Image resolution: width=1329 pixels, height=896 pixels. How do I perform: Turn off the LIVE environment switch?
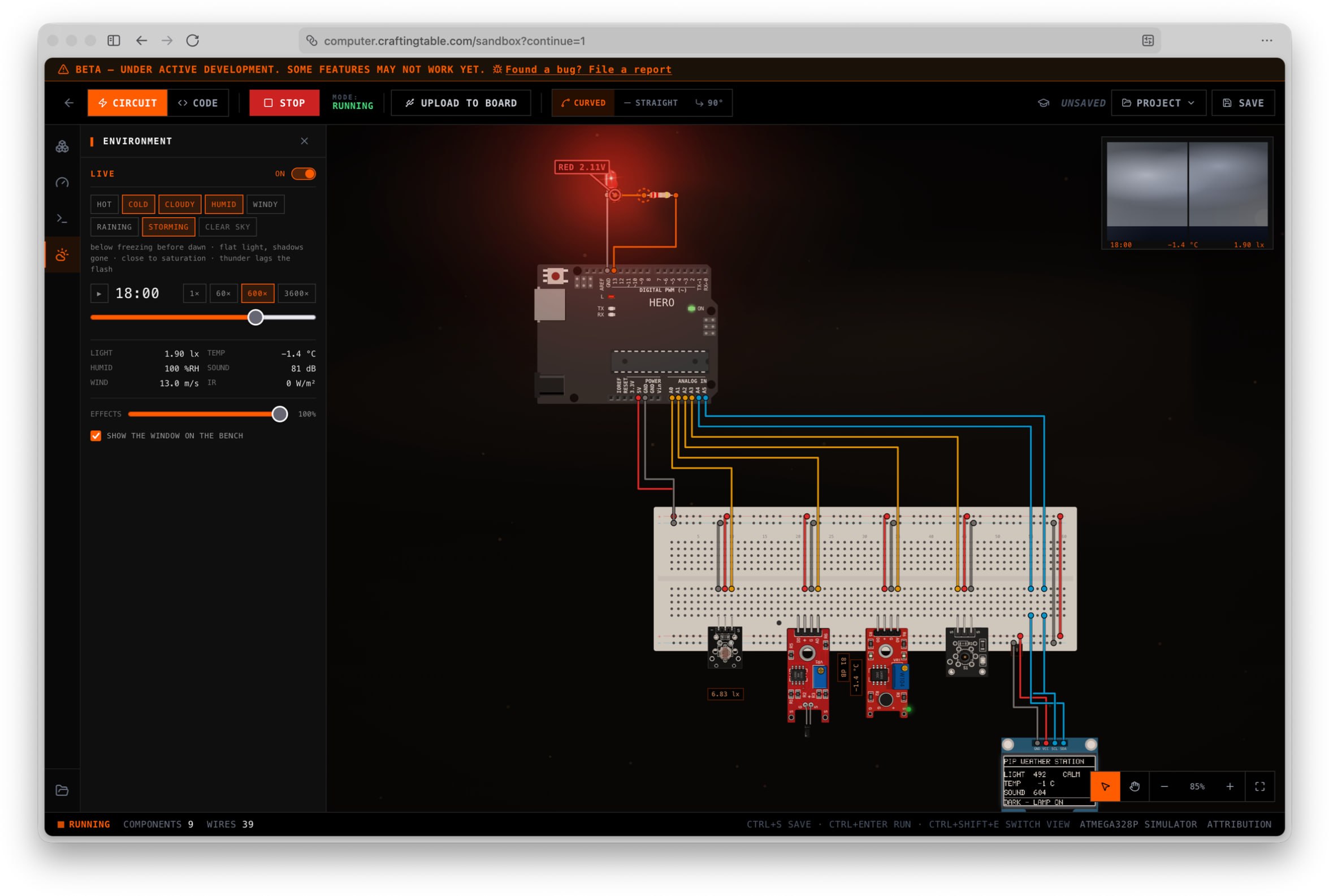pyautogui.click(x=304, y=174)
